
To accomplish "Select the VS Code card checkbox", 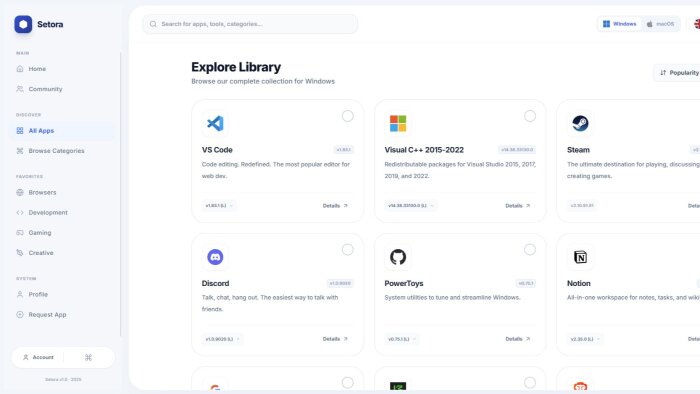I will [348, 116].
